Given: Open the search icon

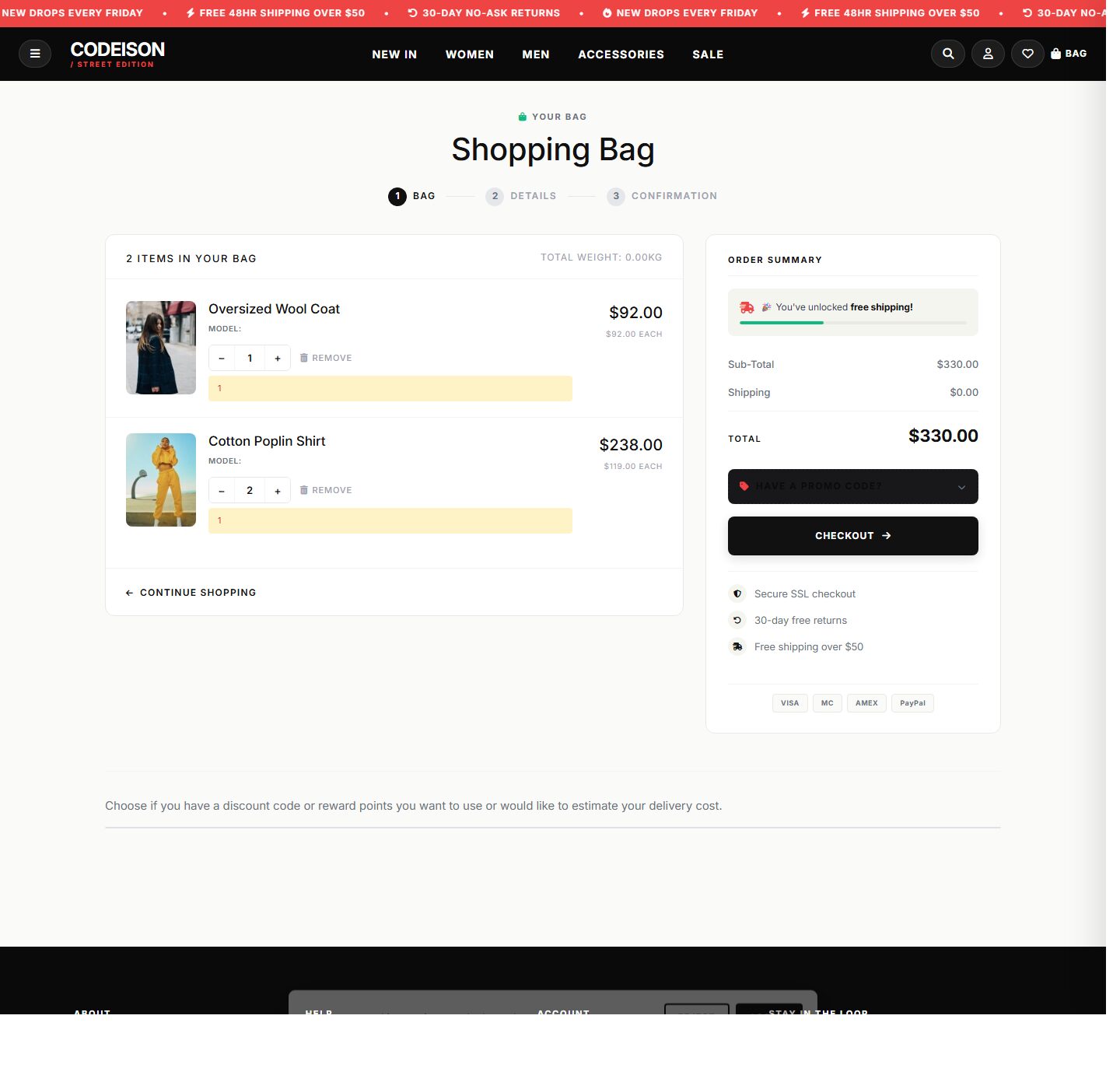Looking at the screenshot, I should pos(948,54).
